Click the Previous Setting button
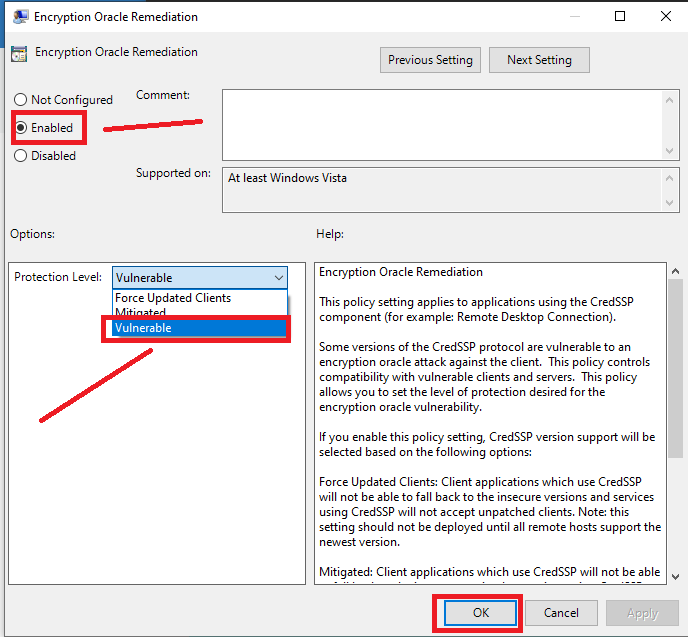This screenshot has height=637, width=688. [x=430, y=60]
